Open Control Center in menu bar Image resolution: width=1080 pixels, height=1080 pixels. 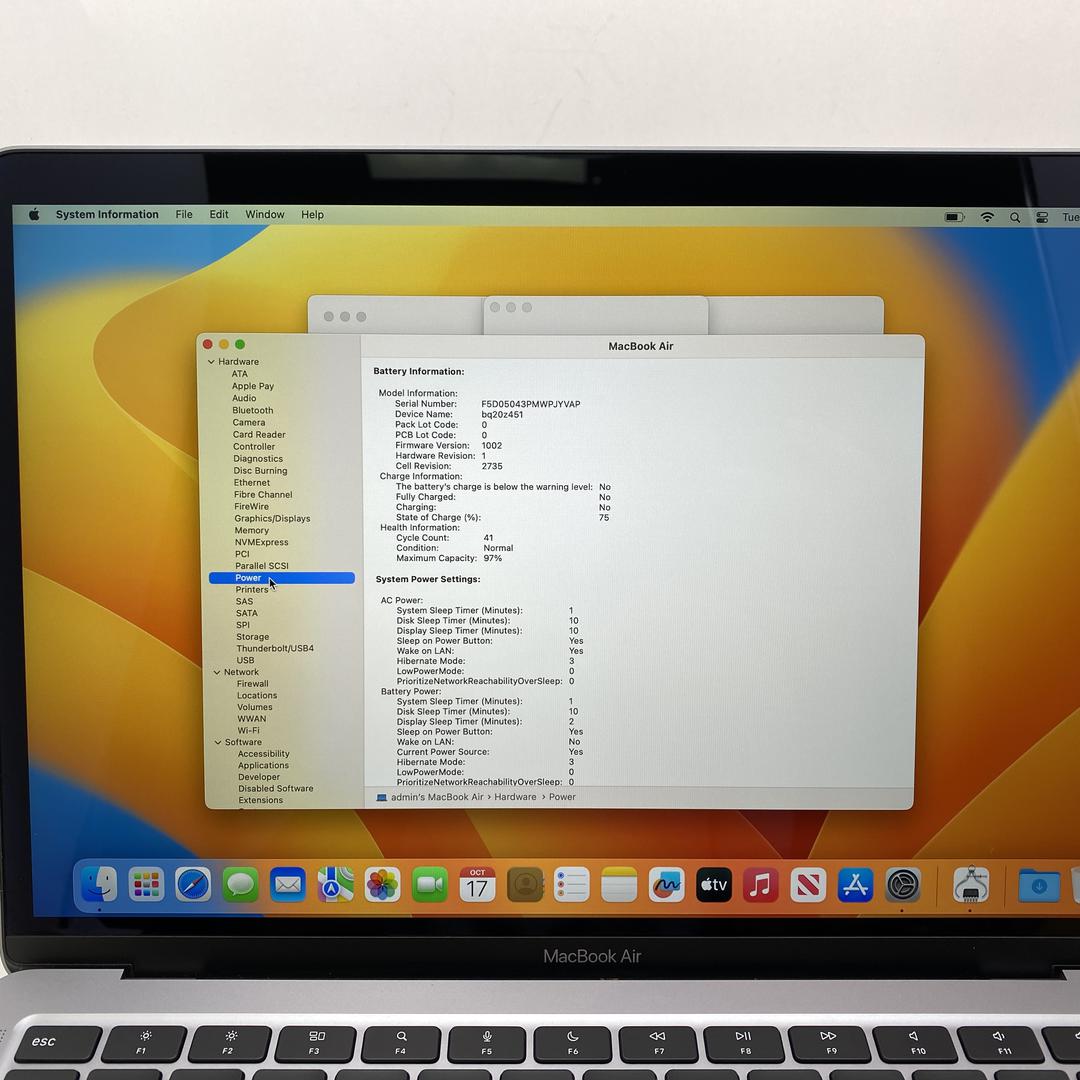coord(1042,218)
